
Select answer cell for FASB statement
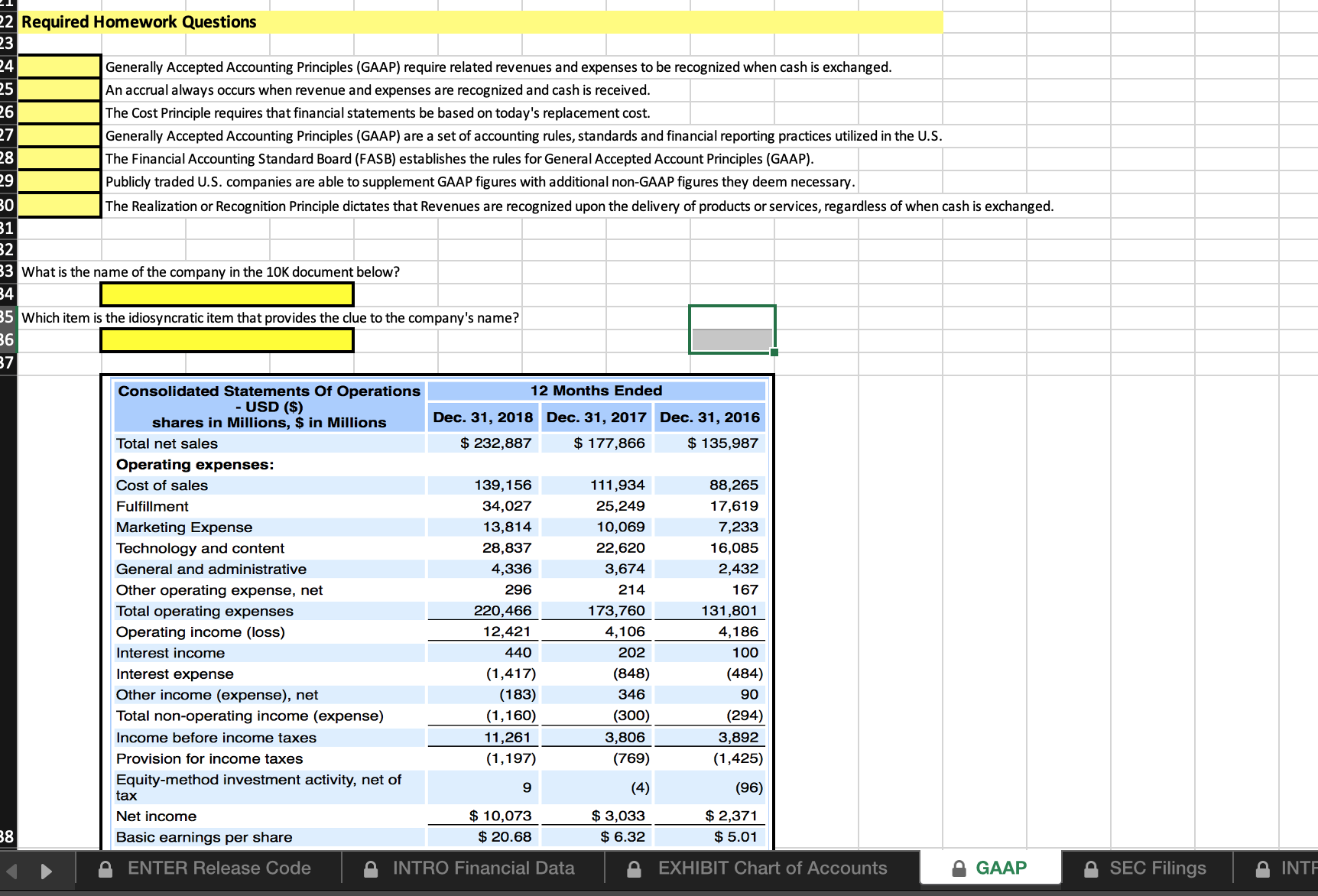pyautogui.click(x=60, y=158)
